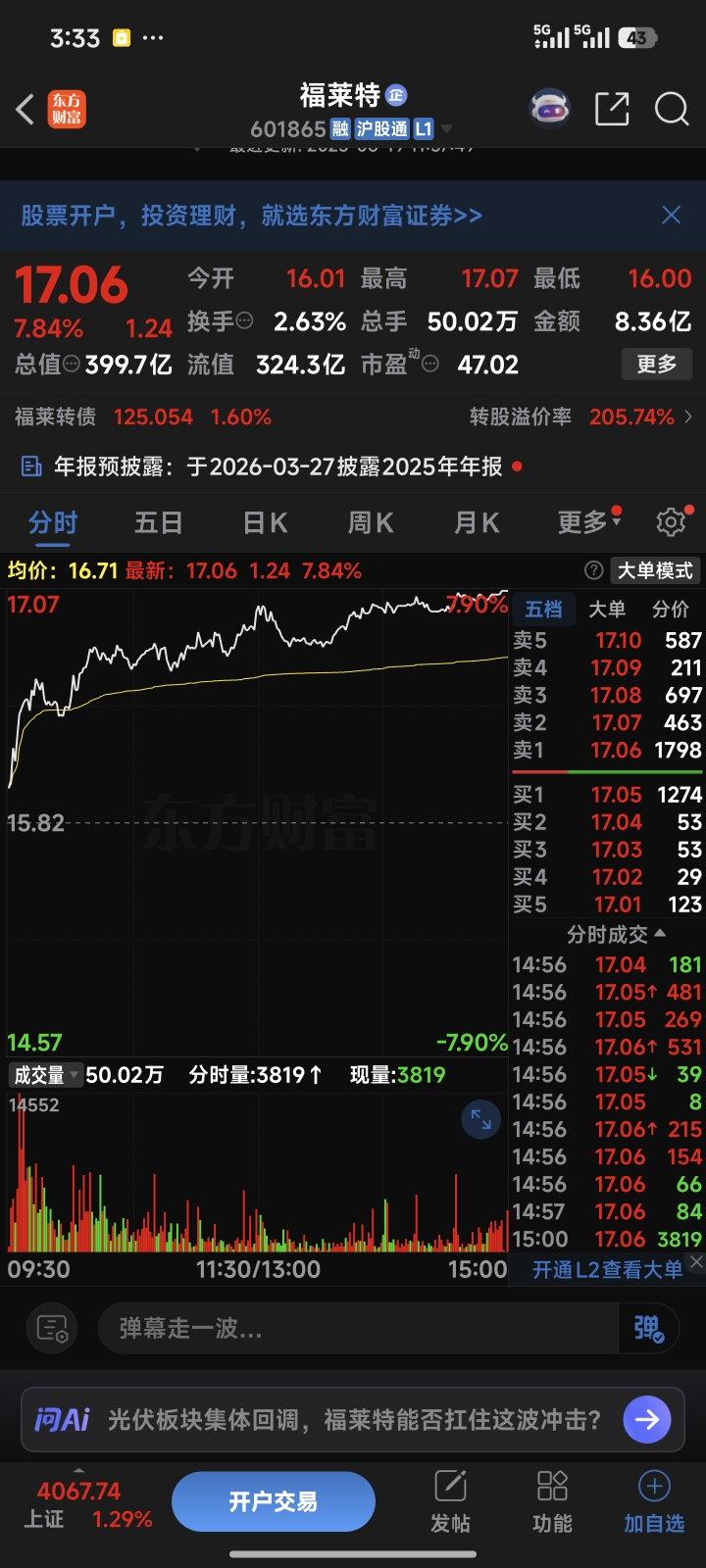Switch to the 月K tab
The image size is (706, 1568).
click(x=477, y=522)
